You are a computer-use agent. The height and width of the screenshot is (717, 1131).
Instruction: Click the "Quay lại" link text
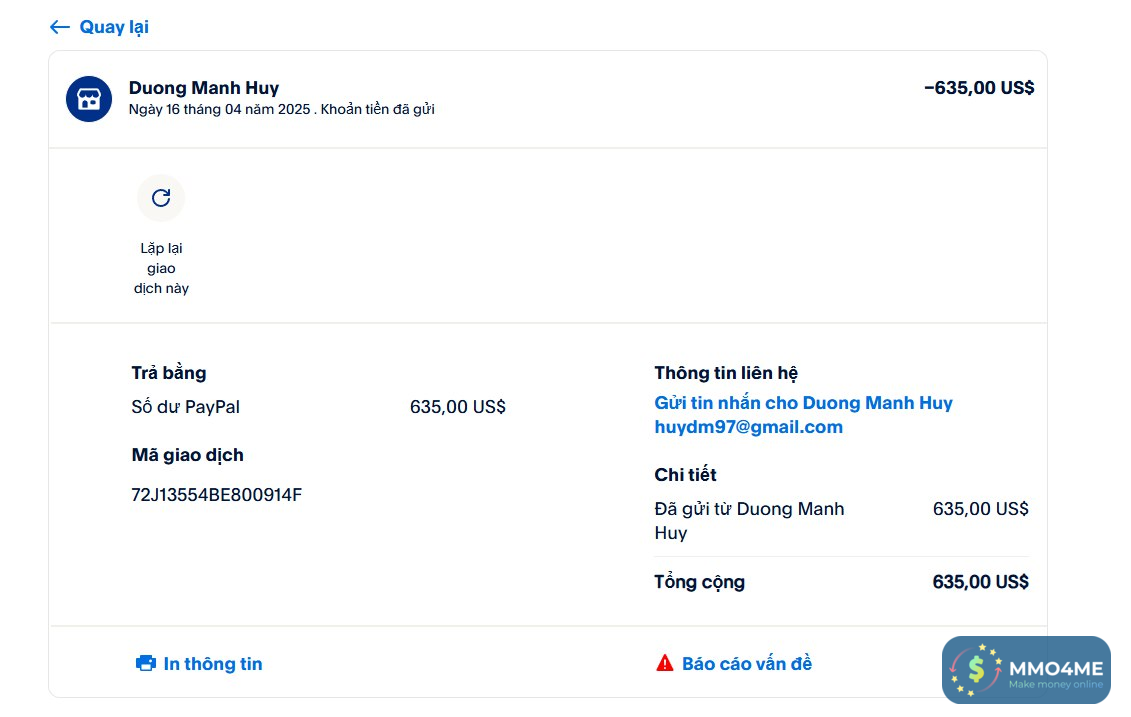pos(114,27)
